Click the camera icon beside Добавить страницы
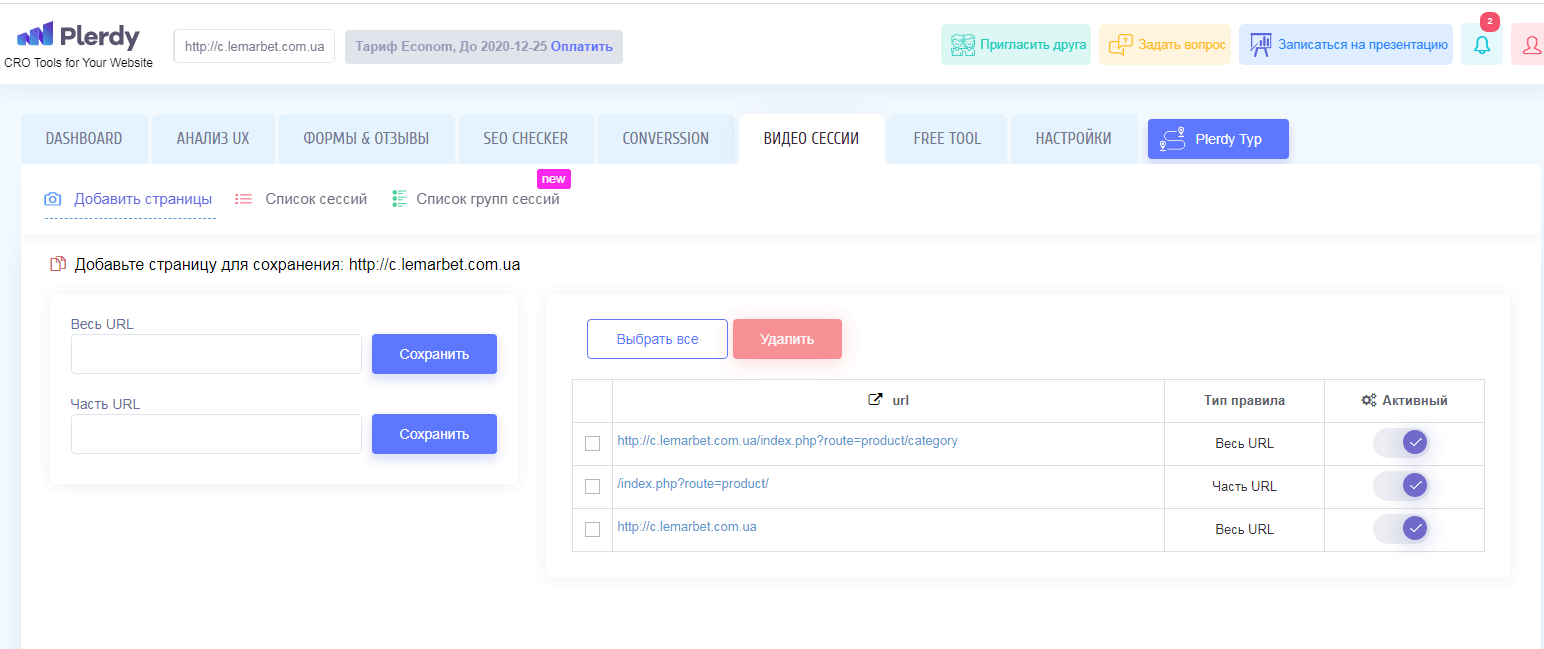The image size is (1544, 649). click(53, 199)
